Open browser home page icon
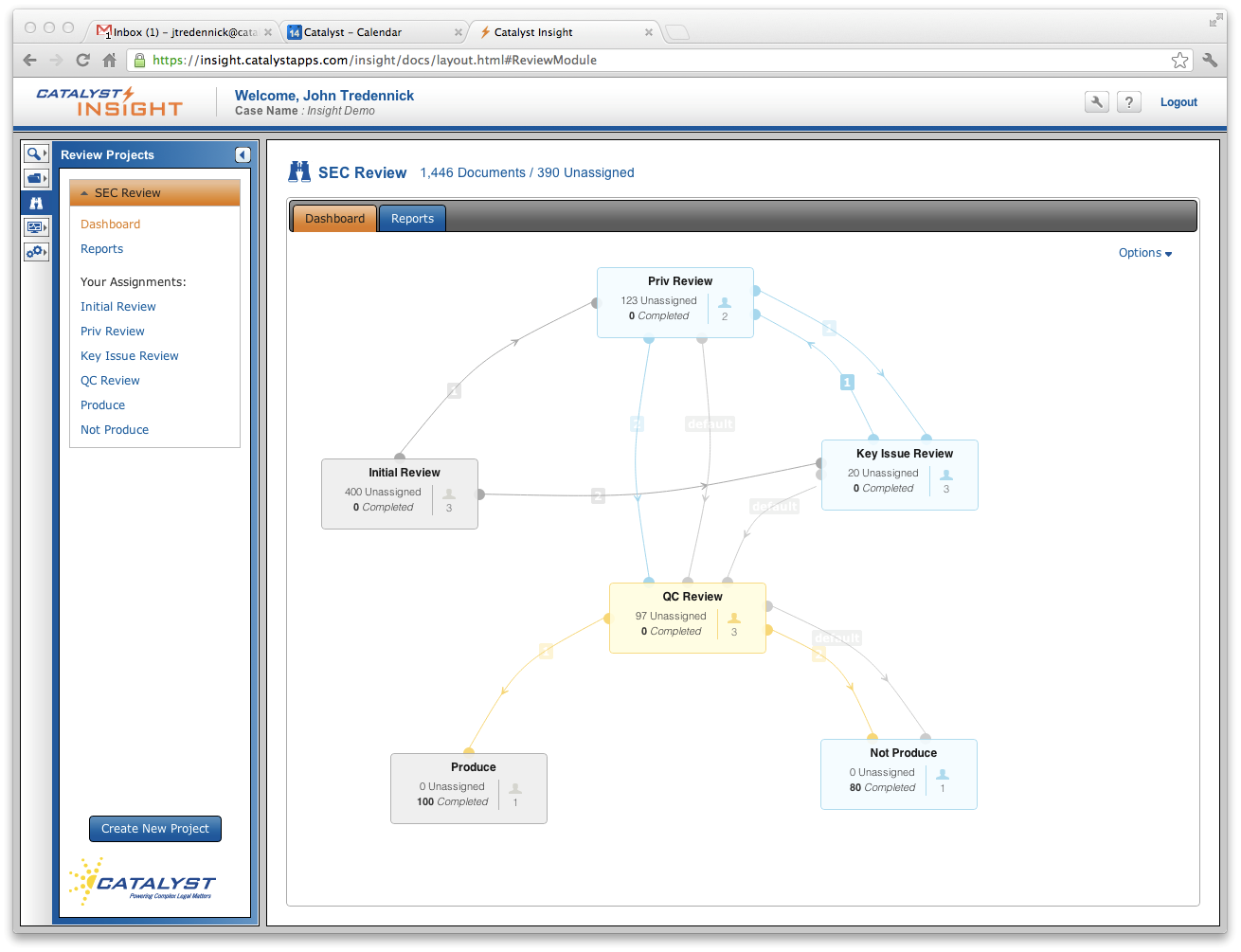Viewport: 1241px width, 952px height. click(x=110, y=60)
